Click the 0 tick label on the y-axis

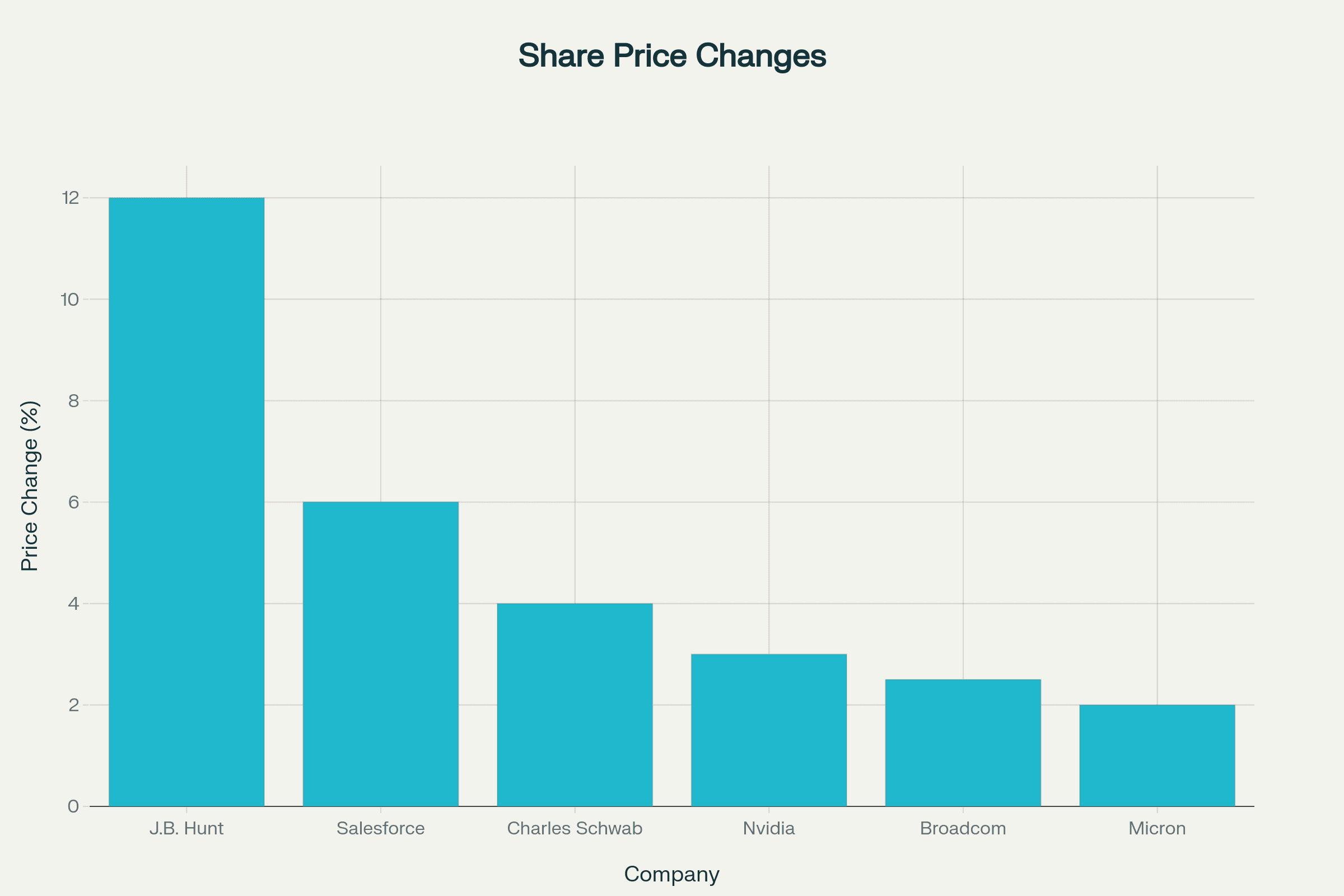(73, 806)
